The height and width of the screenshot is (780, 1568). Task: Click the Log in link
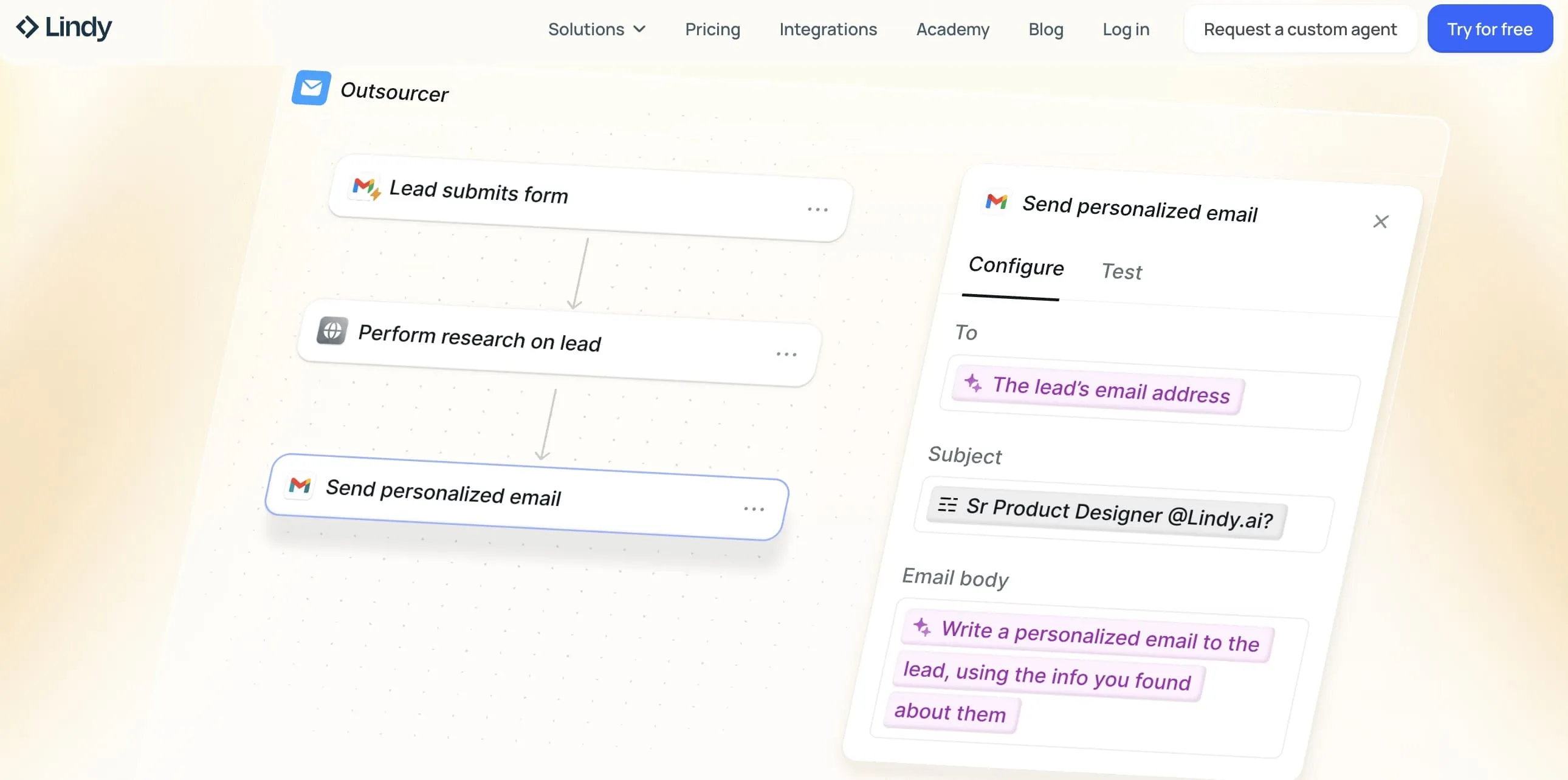click(1126, 29)
